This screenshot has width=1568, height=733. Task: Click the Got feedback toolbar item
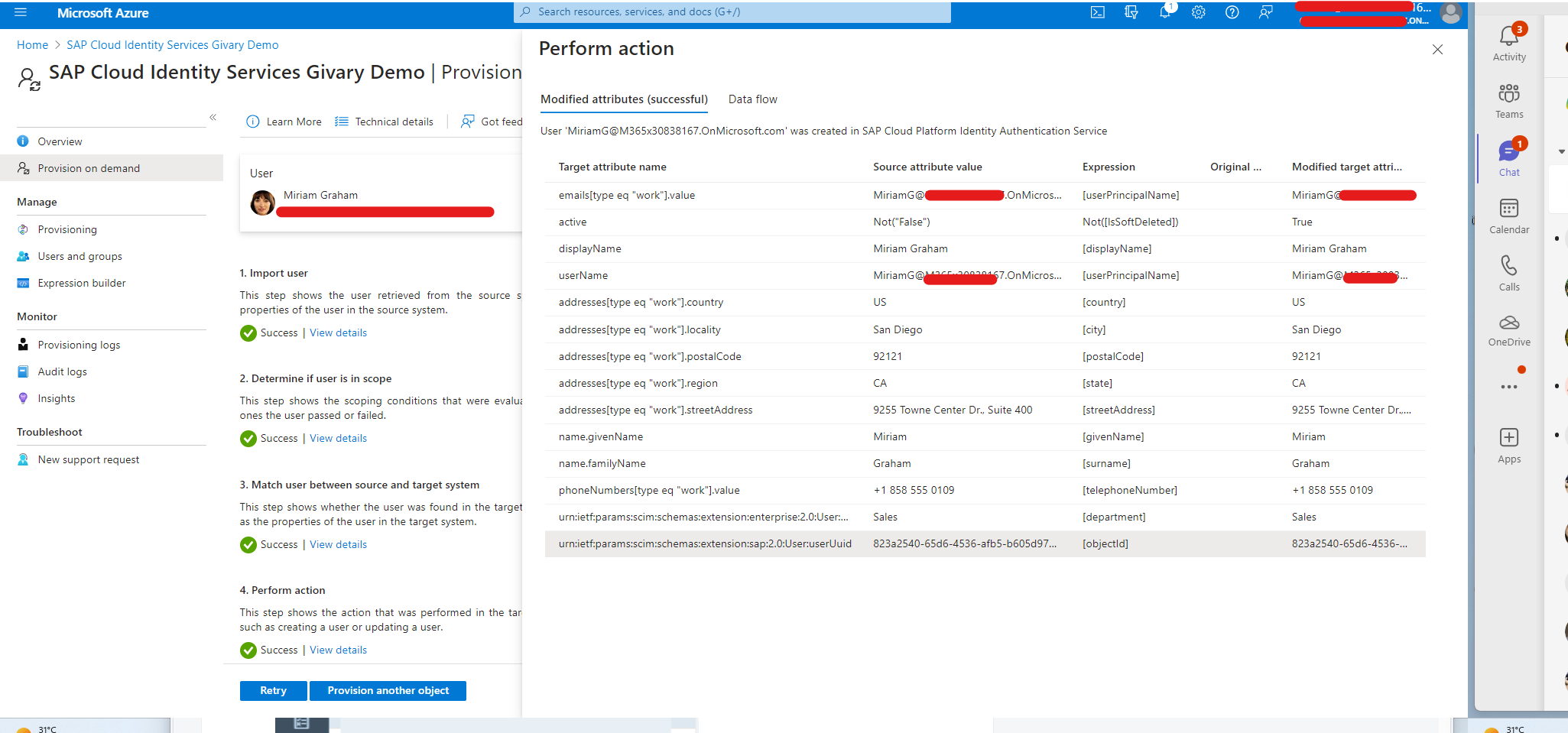pyautogui.click(x=492, y=122)
